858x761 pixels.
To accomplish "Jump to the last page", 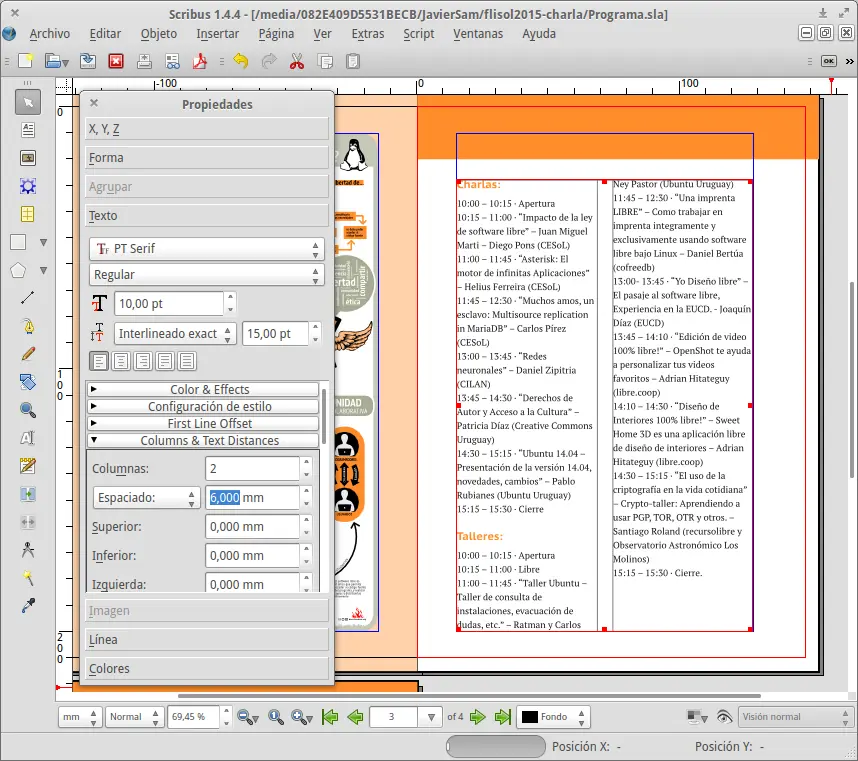I will [502, 717].
